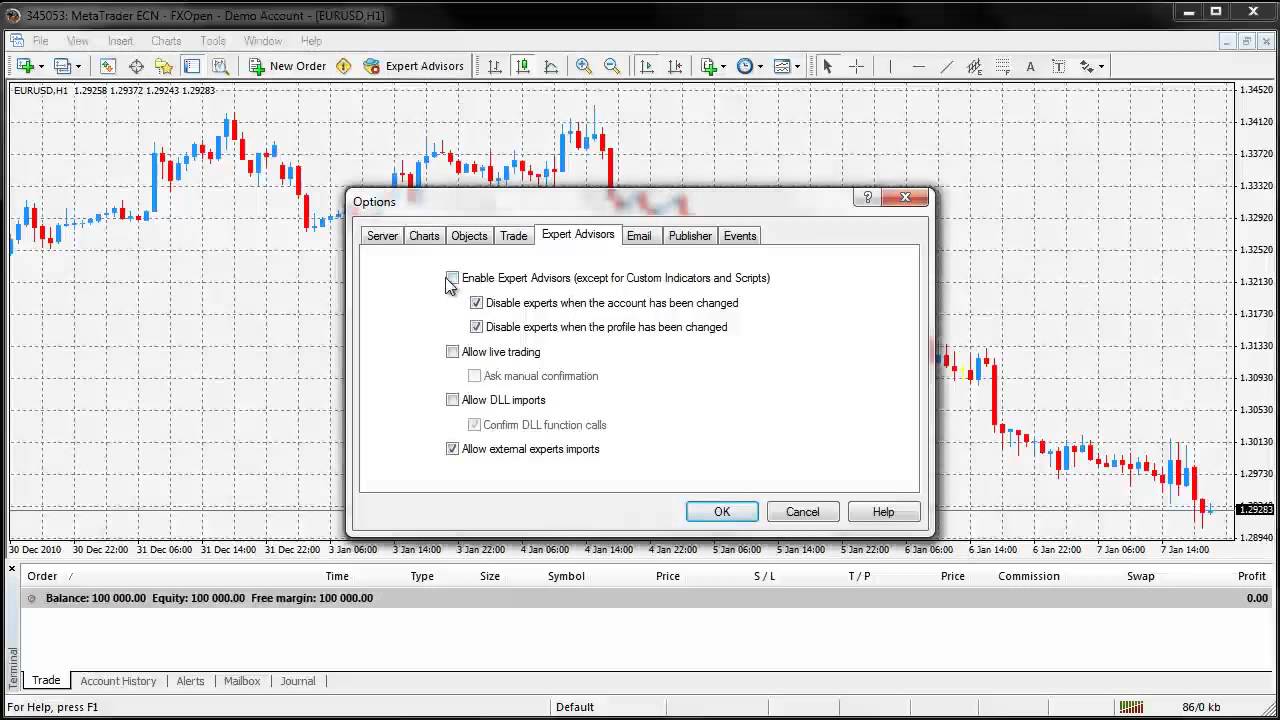Cancel the Options dialog
Screen dimensions: 1280x720
[802, 511]
